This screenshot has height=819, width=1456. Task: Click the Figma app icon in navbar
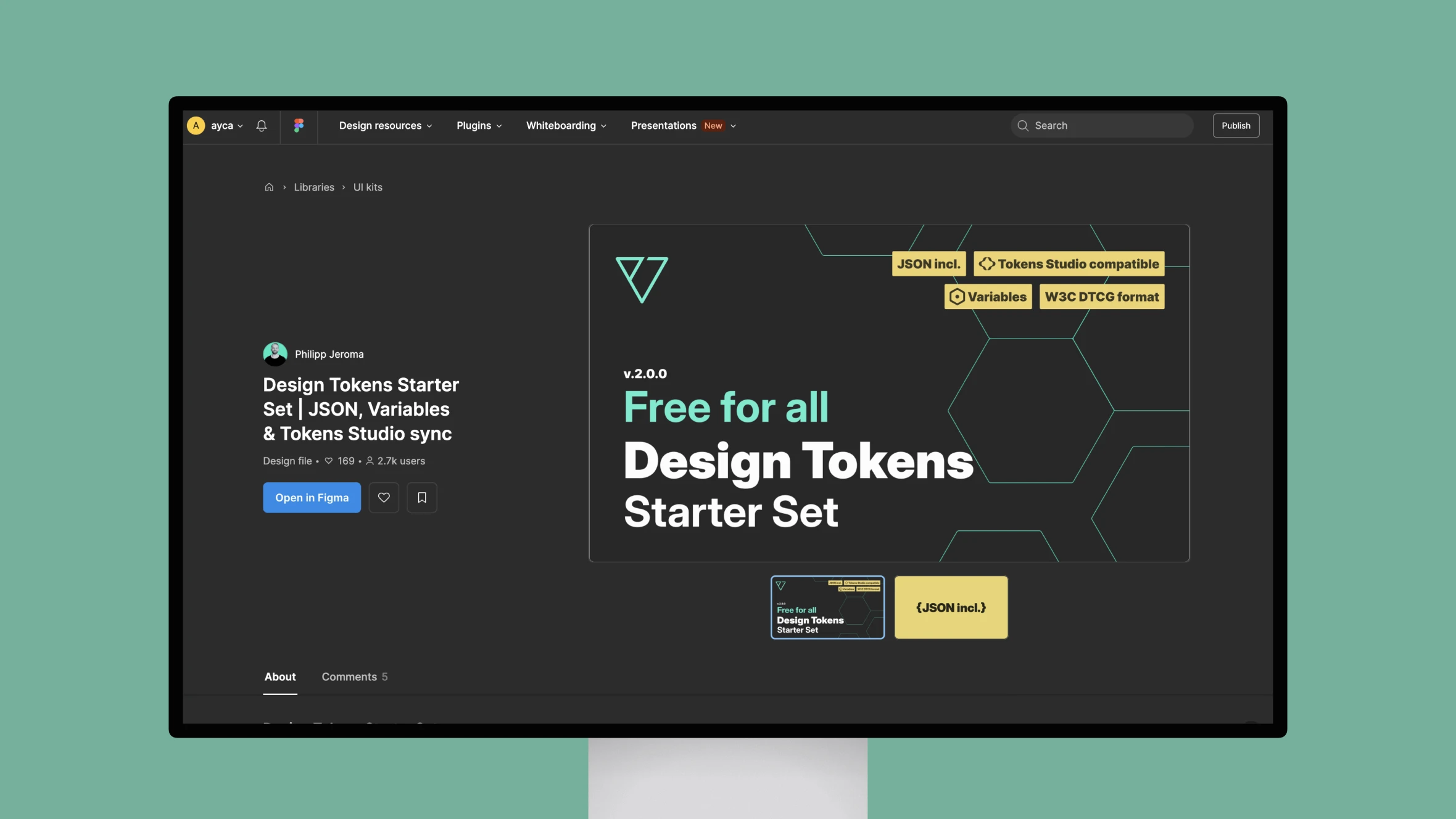298,125
